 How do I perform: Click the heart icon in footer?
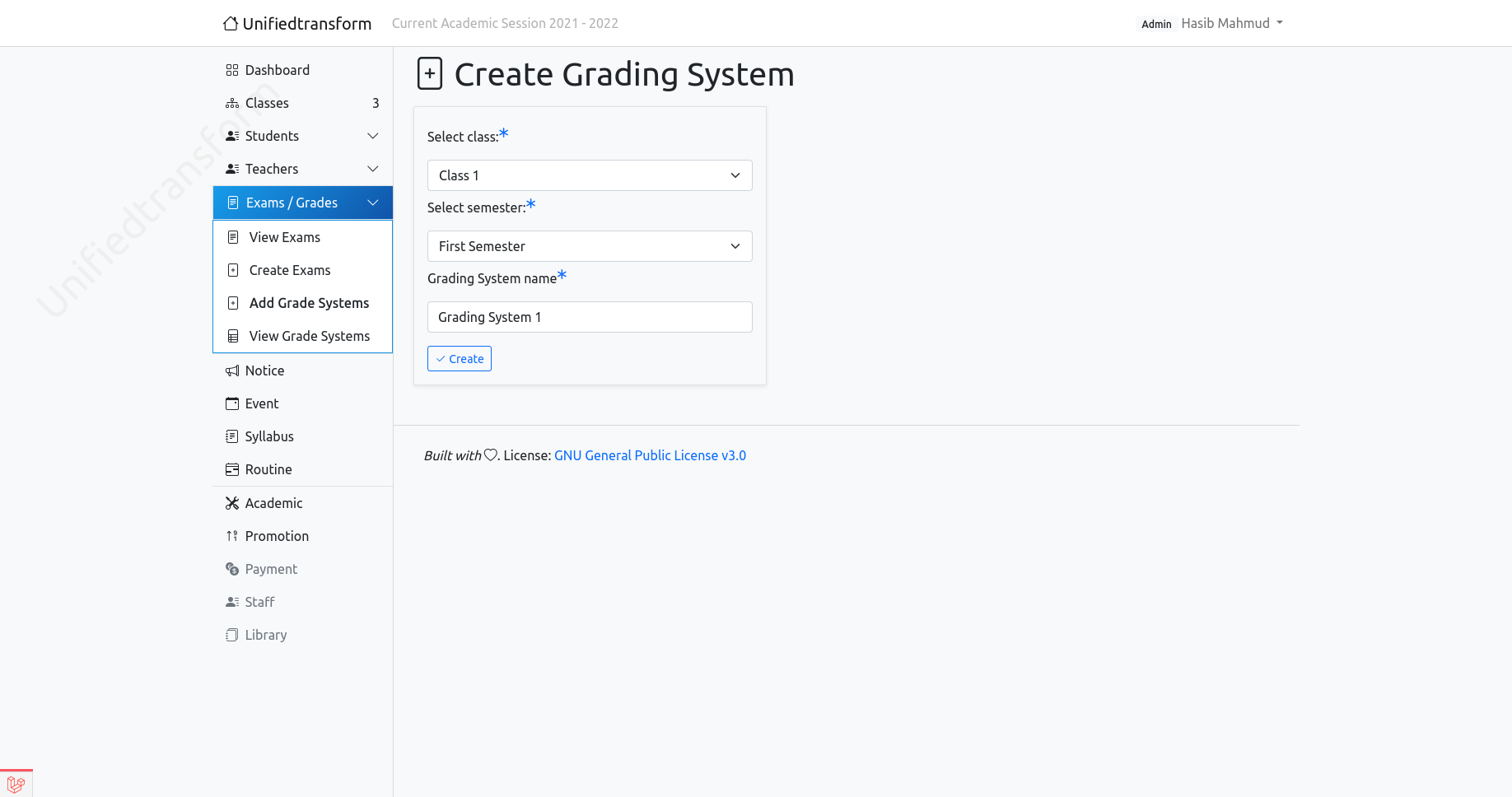(491, 455)
